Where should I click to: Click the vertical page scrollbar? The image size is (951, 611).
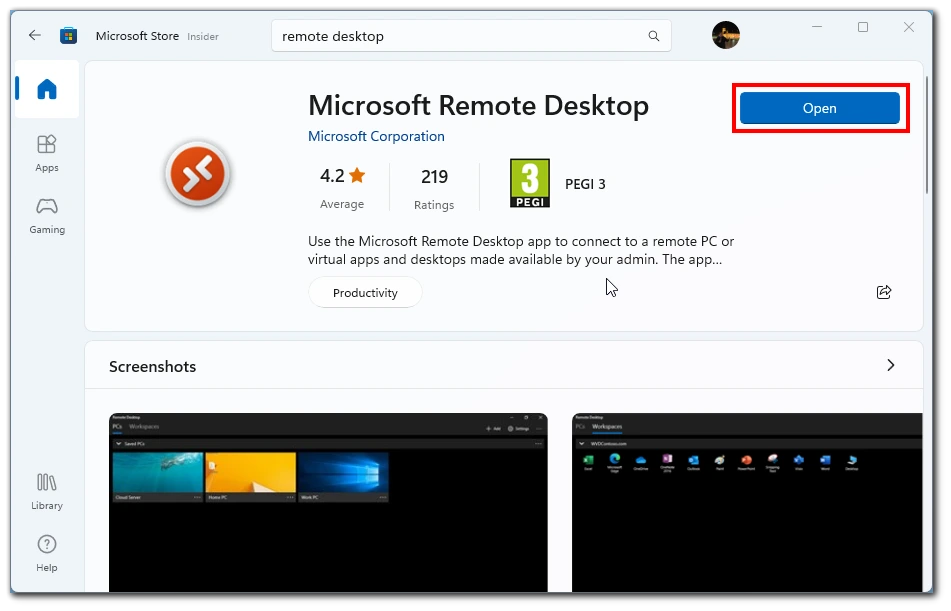click(927, 135)
